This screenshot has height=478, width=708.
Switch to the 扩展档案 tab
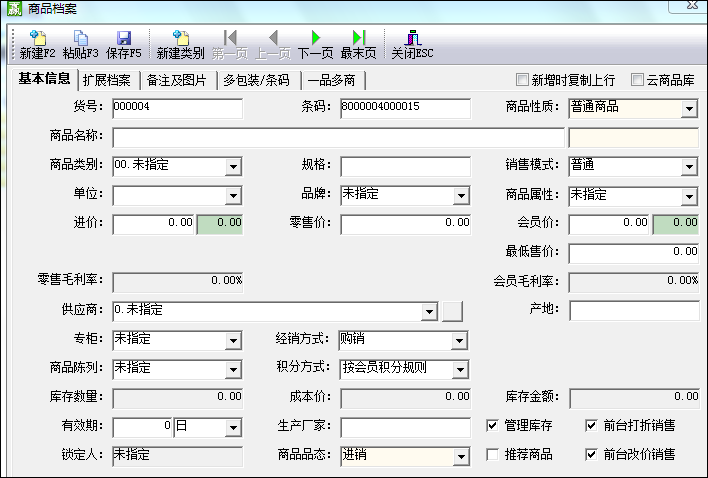(107, 80)
